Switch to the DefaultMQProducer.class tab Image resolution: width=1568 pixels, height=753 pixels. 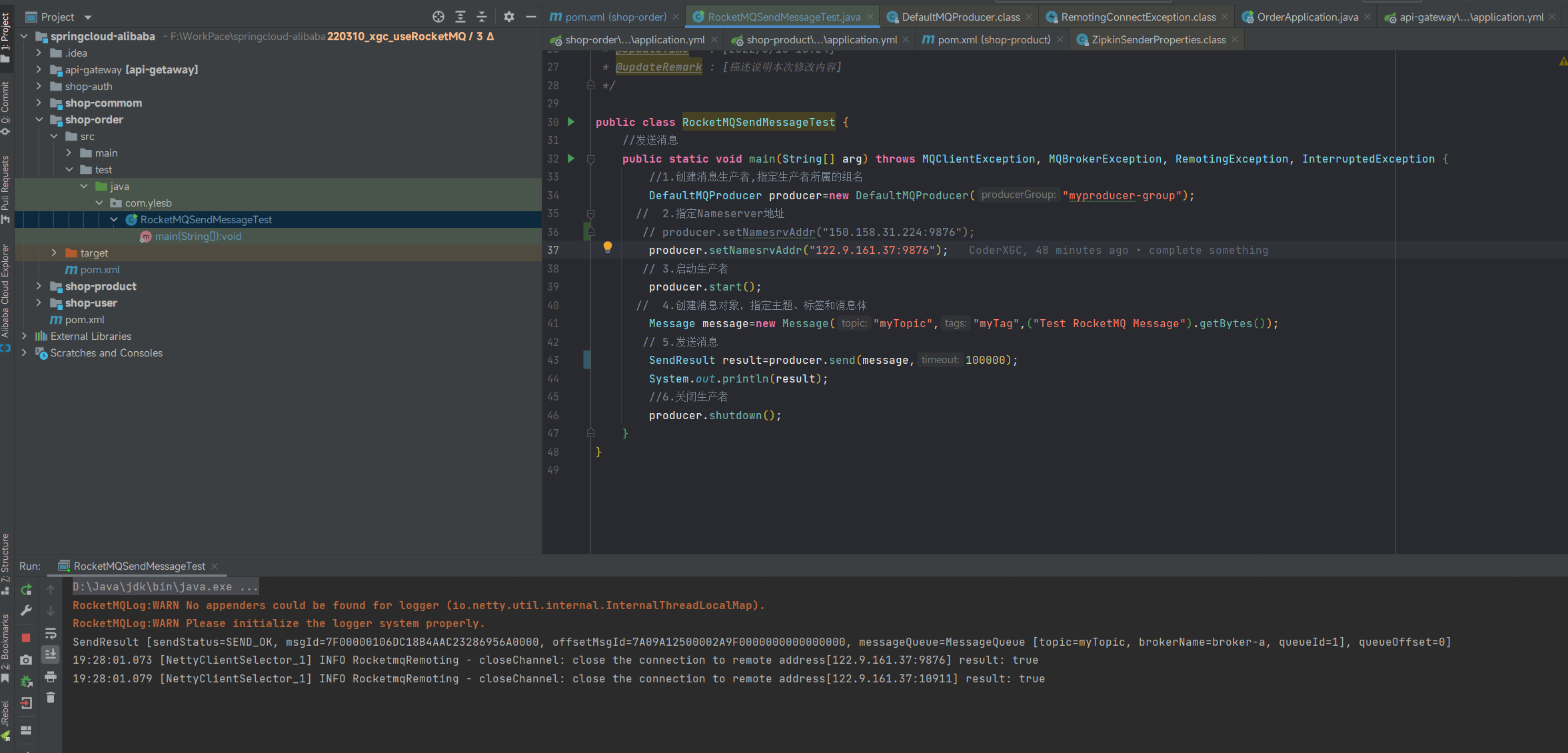tap(960, 17)
